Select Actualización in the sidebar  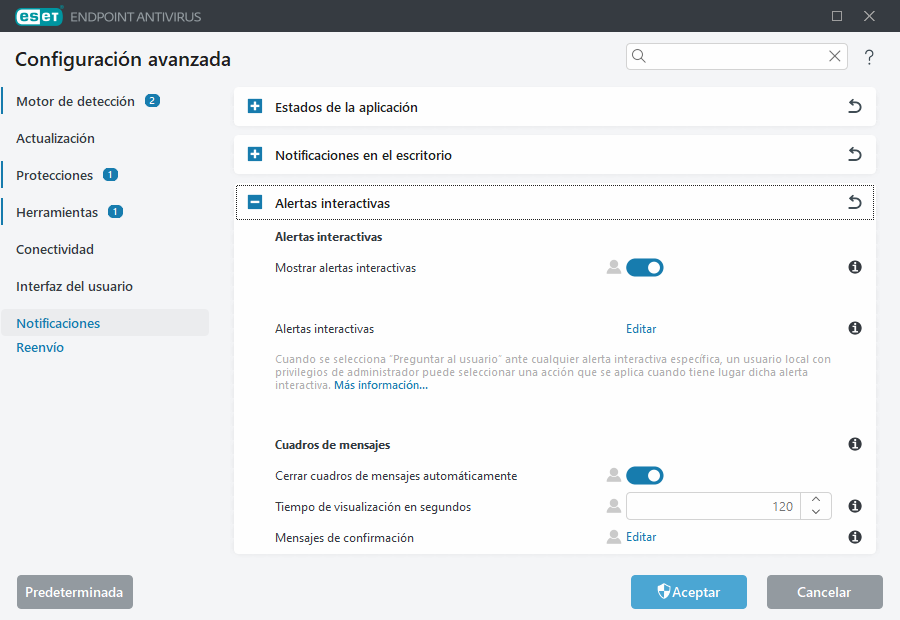(x=57, y=138)
